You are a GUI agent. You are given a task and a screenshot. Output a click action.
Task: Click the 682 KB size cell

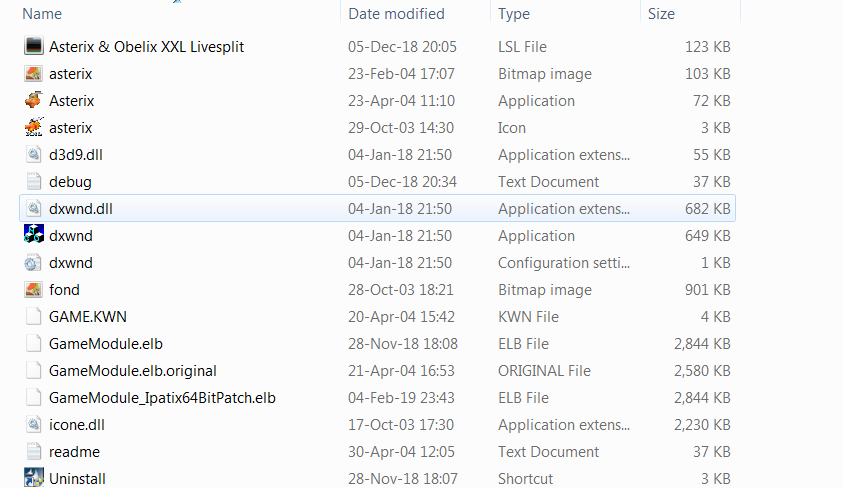point(708,209)
